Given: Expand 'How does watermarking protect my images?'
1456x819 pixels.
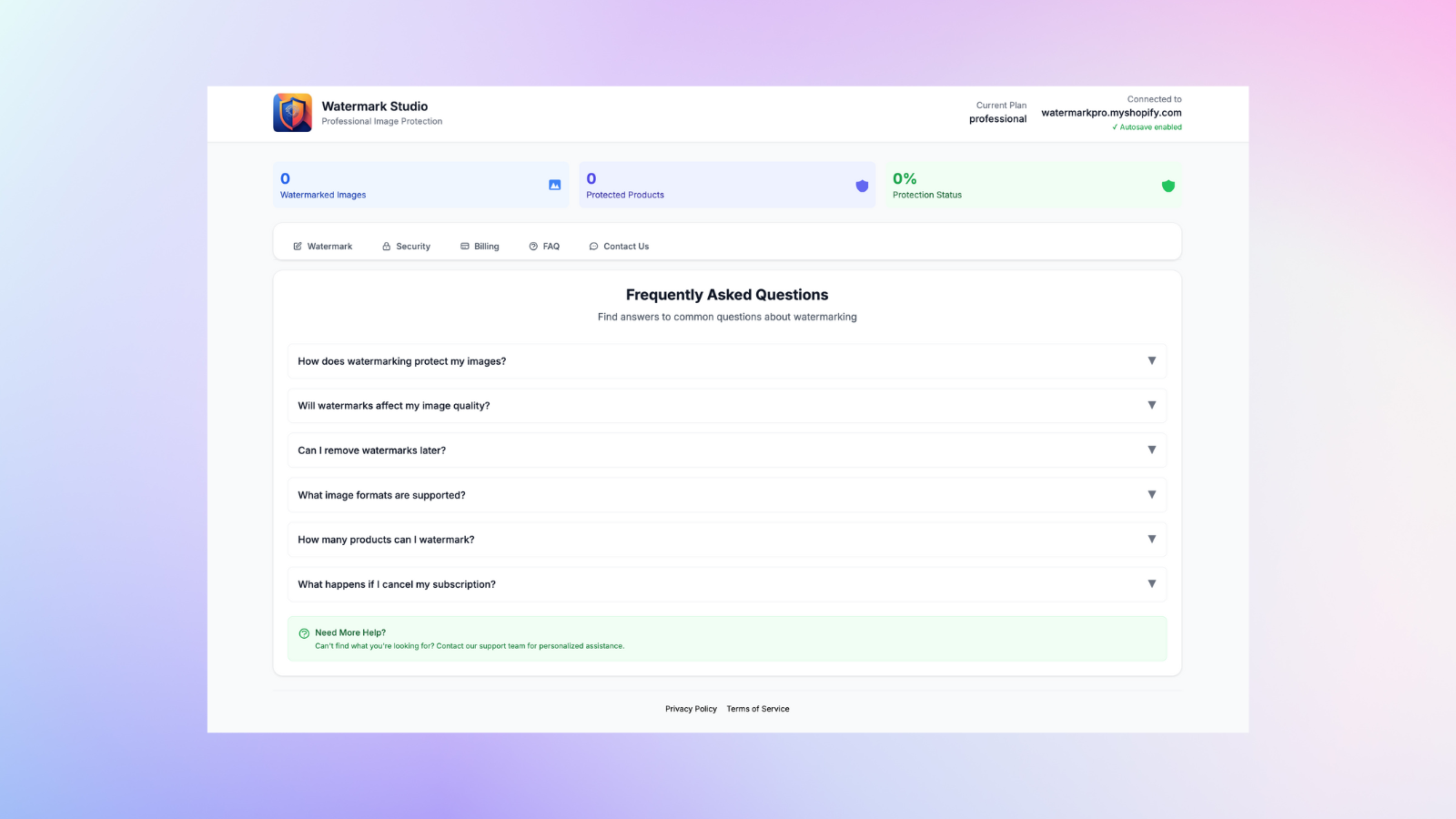Looking at the screenshot, I should click(x=1151, y=361).
